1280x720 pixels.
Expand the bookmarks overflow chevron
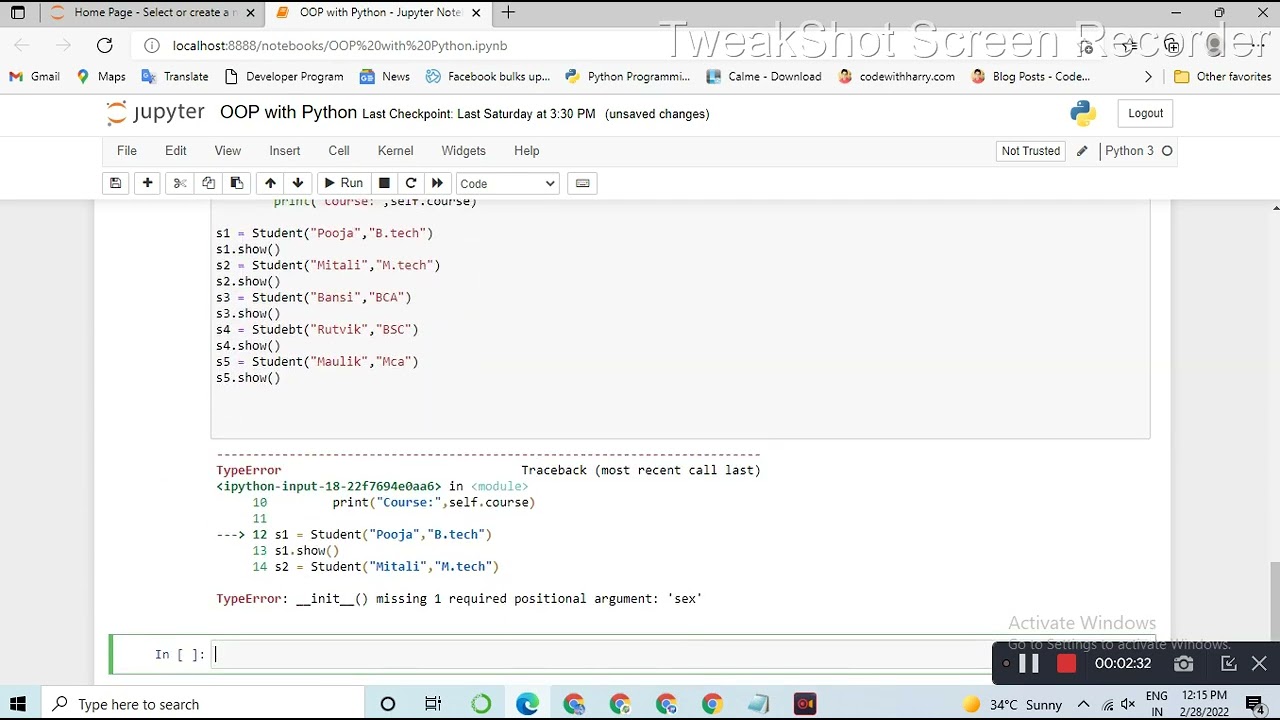pyautogui.click(x=1148, y=76)
